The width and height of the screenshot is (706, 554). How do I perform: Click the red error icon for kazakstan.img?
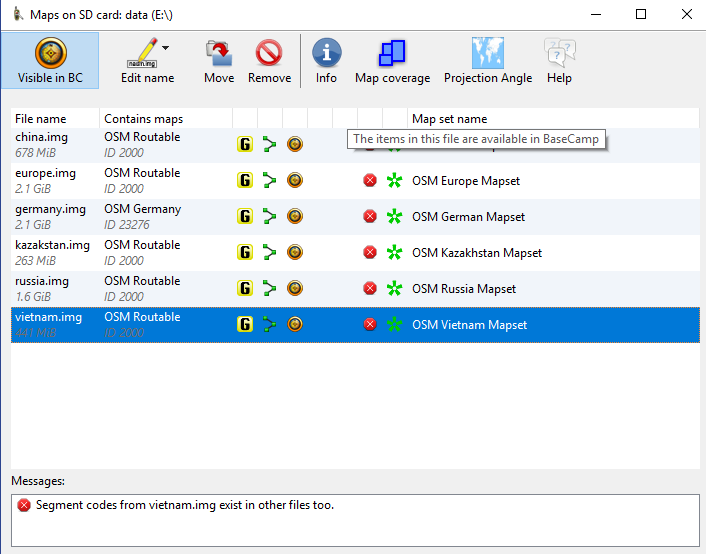[x=370, y=253]
